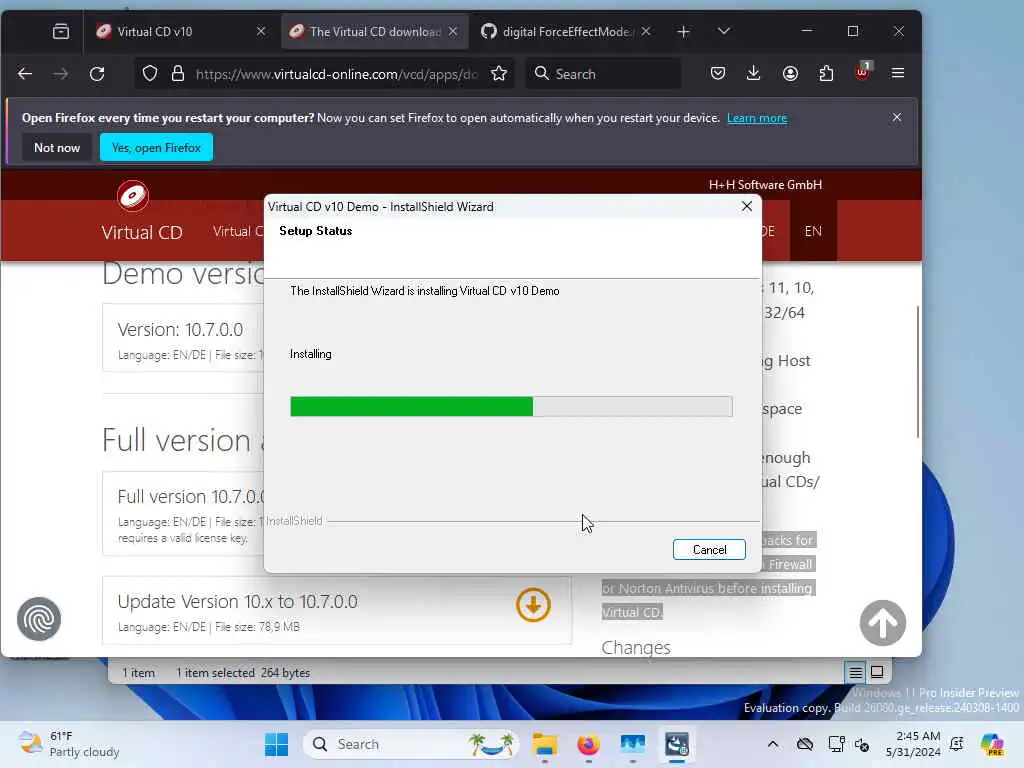Close the InstallShield Wizard dialog
The width and height of the screenshot is (1024, 768).
pyautogui.click(x=746, y=206)
